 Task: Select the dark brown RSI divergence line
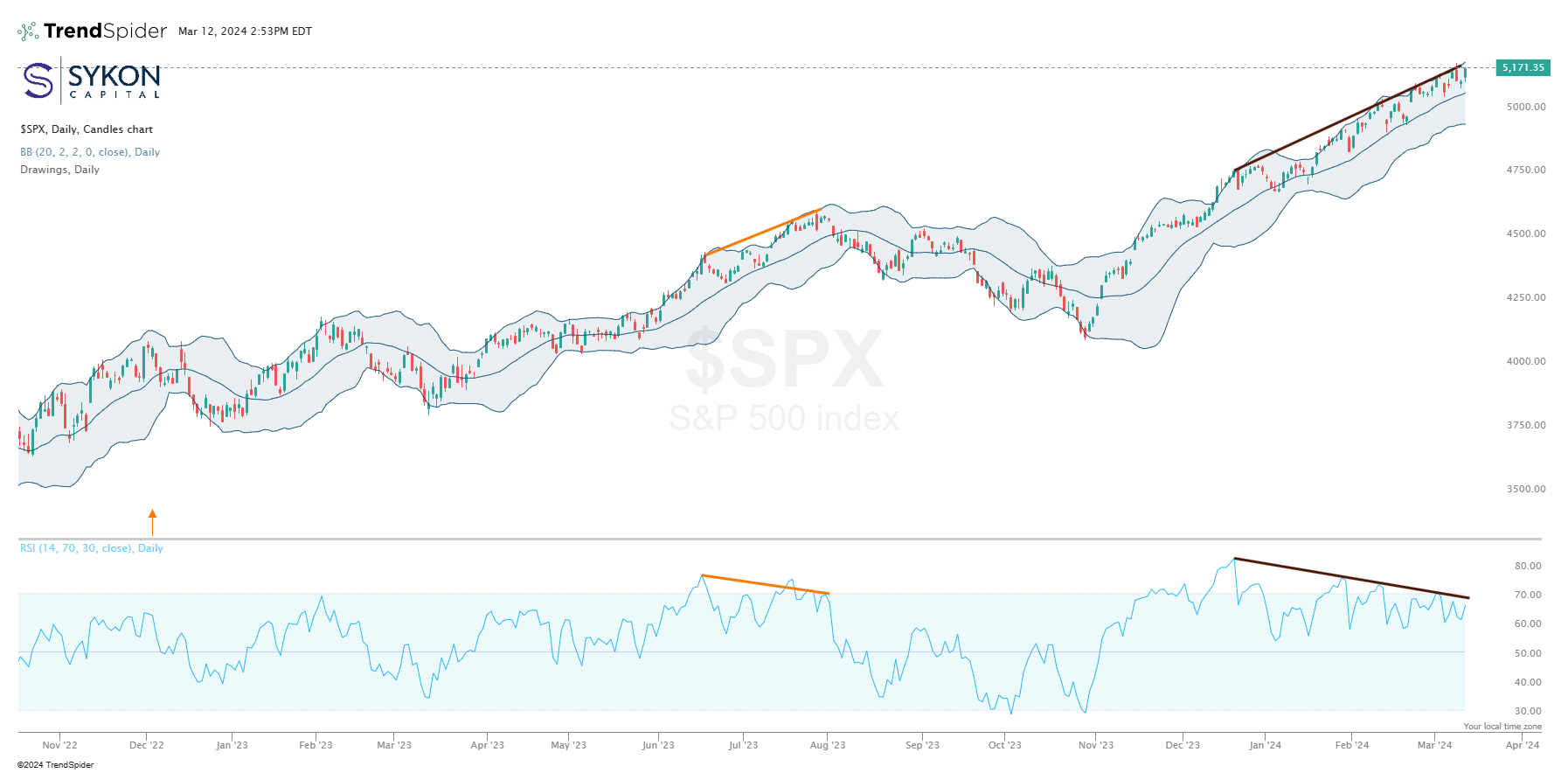1350,578
